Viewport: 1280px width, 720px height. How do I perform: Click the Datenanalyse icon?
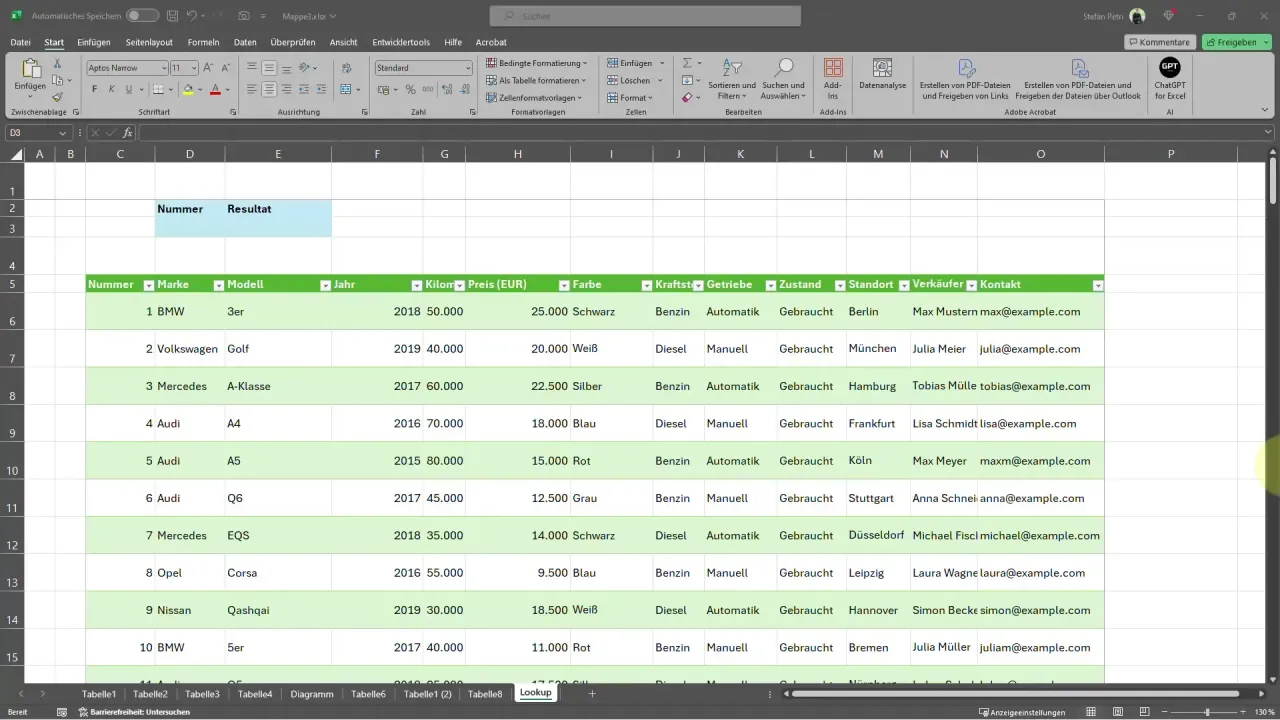point(882,78)
